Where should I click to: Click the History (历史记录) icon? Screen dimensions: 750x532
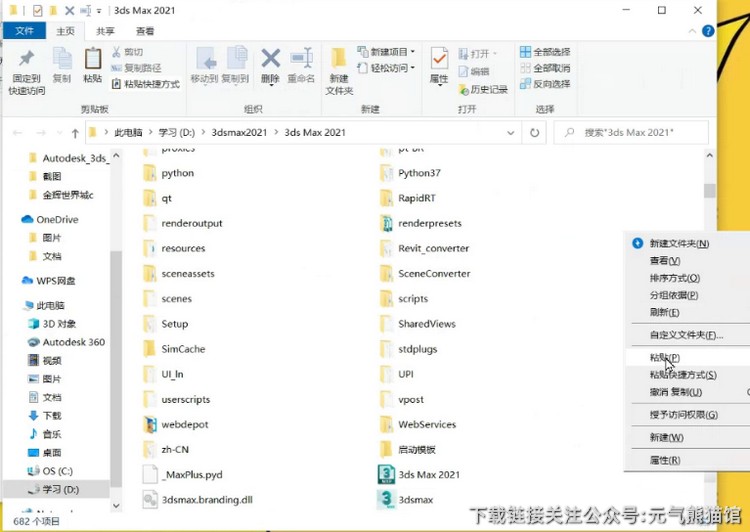[x=461, y=89]
